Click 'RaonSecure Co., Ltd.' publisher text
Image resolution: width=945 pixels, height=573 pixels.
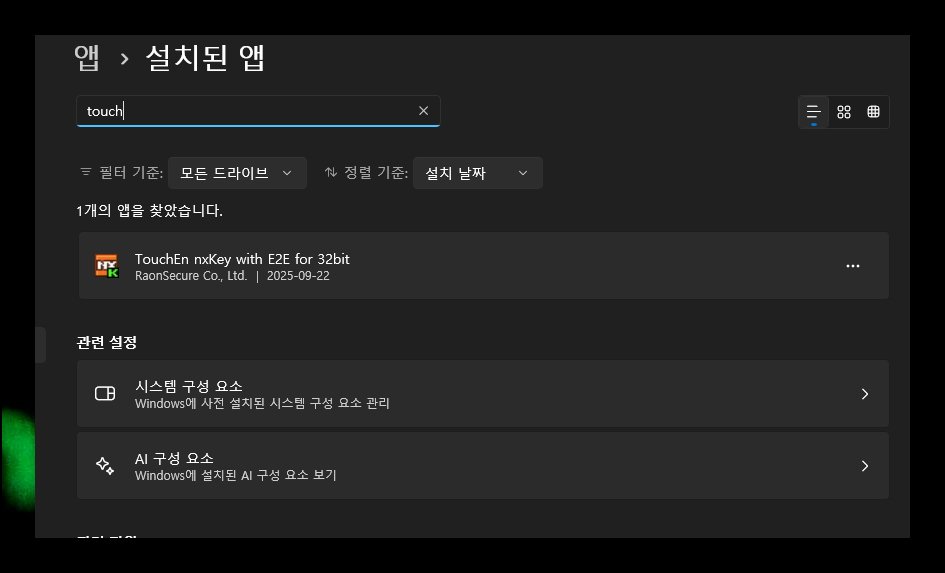(191, 276)
